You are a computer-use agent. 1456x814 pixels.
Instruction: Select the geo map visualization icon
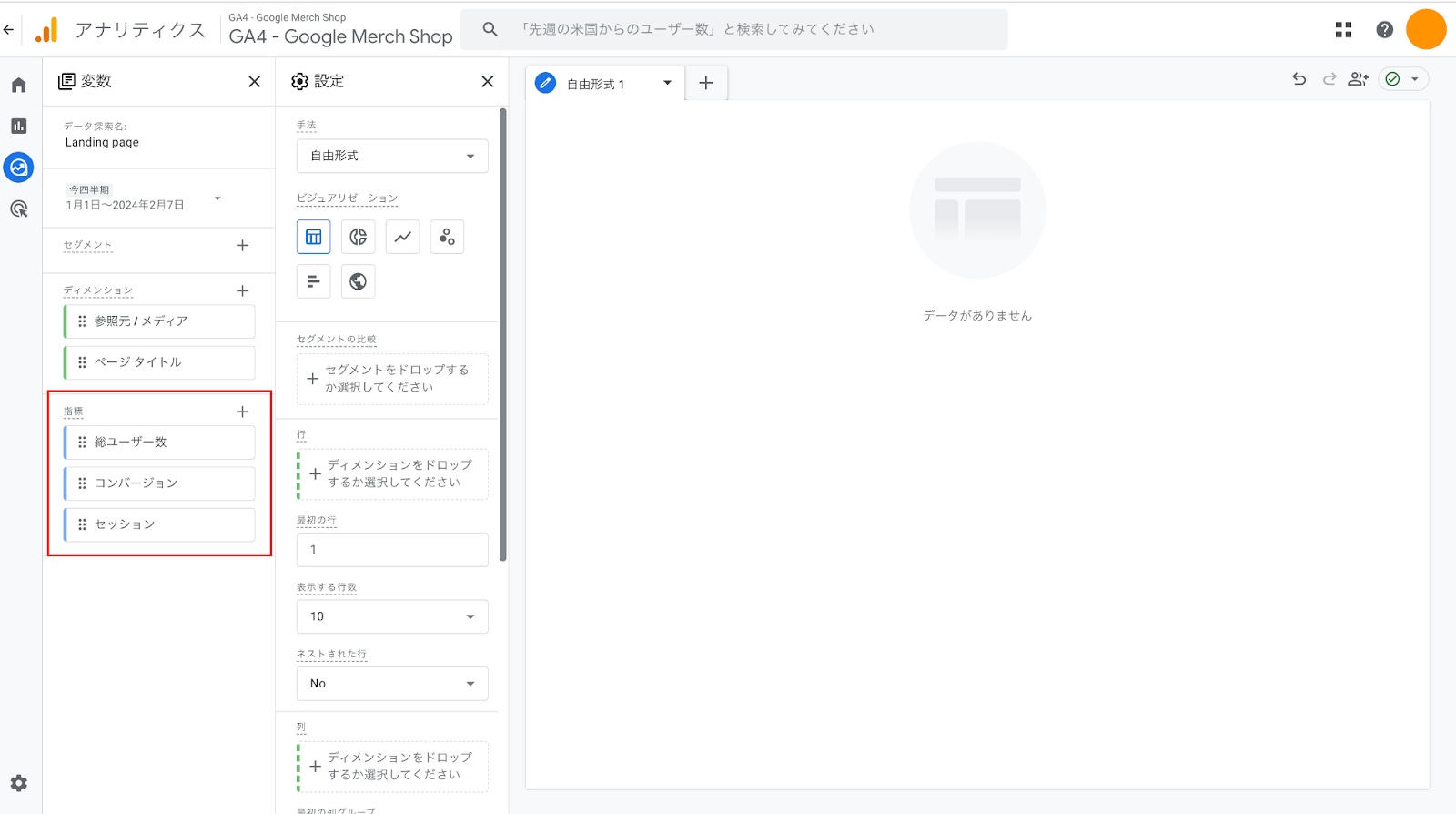click(358, 281)
